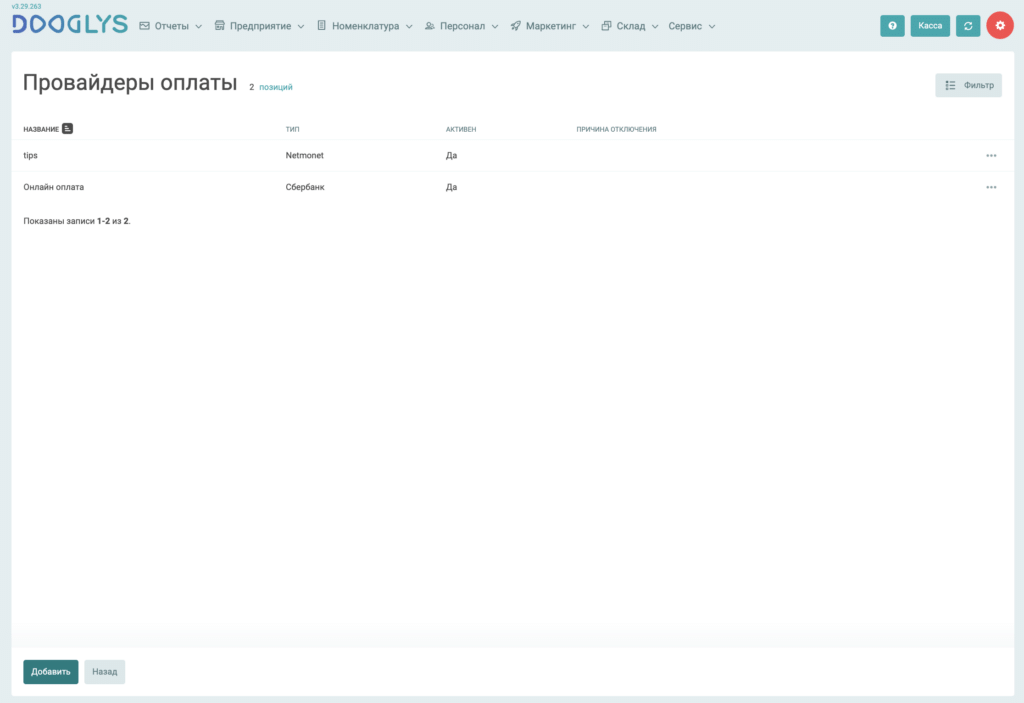Sort by the Название column header
This screenshot has width=1024, height=703.
click(x=41, y=129)
